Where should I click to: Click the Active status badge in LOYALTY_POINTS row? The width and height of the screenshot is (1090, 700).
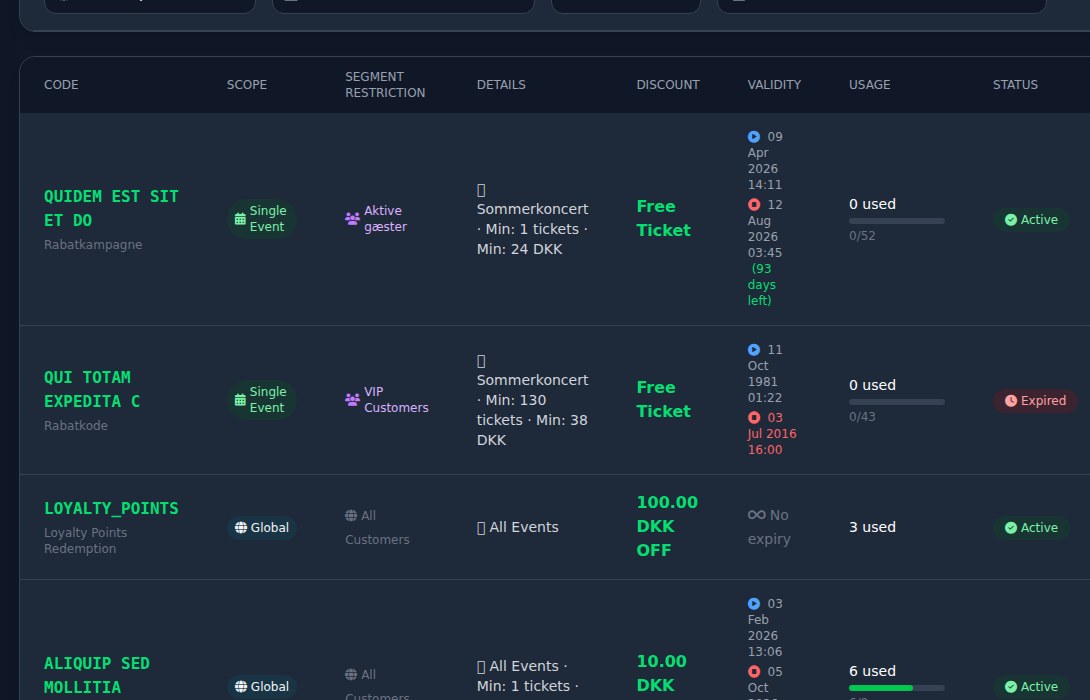click(1032, 528)
